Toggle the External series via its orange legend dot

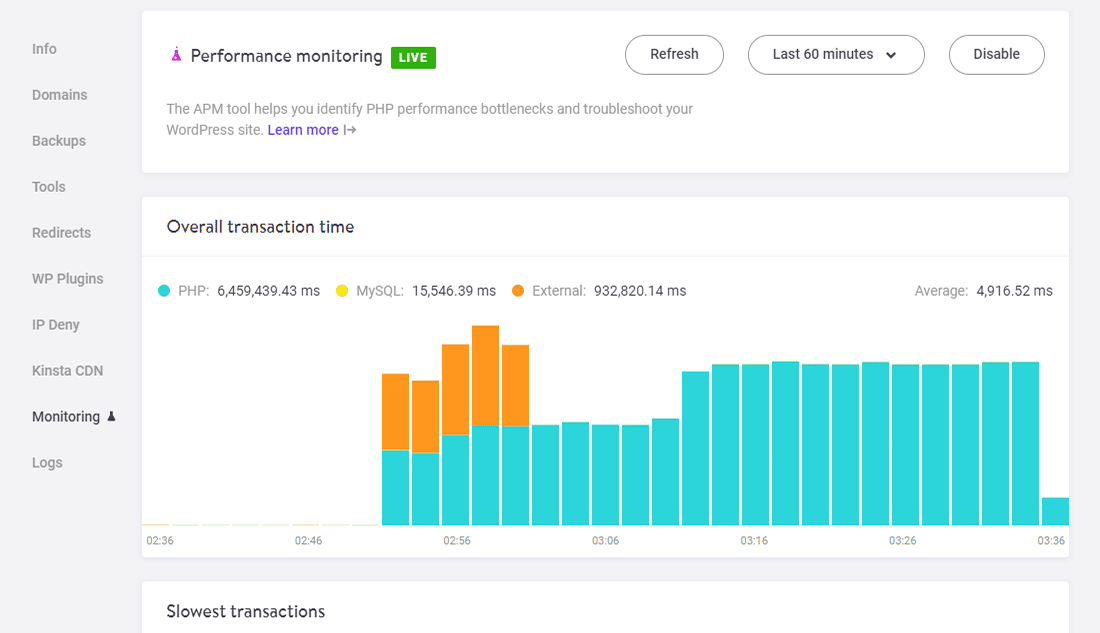(x=517, y=290)
